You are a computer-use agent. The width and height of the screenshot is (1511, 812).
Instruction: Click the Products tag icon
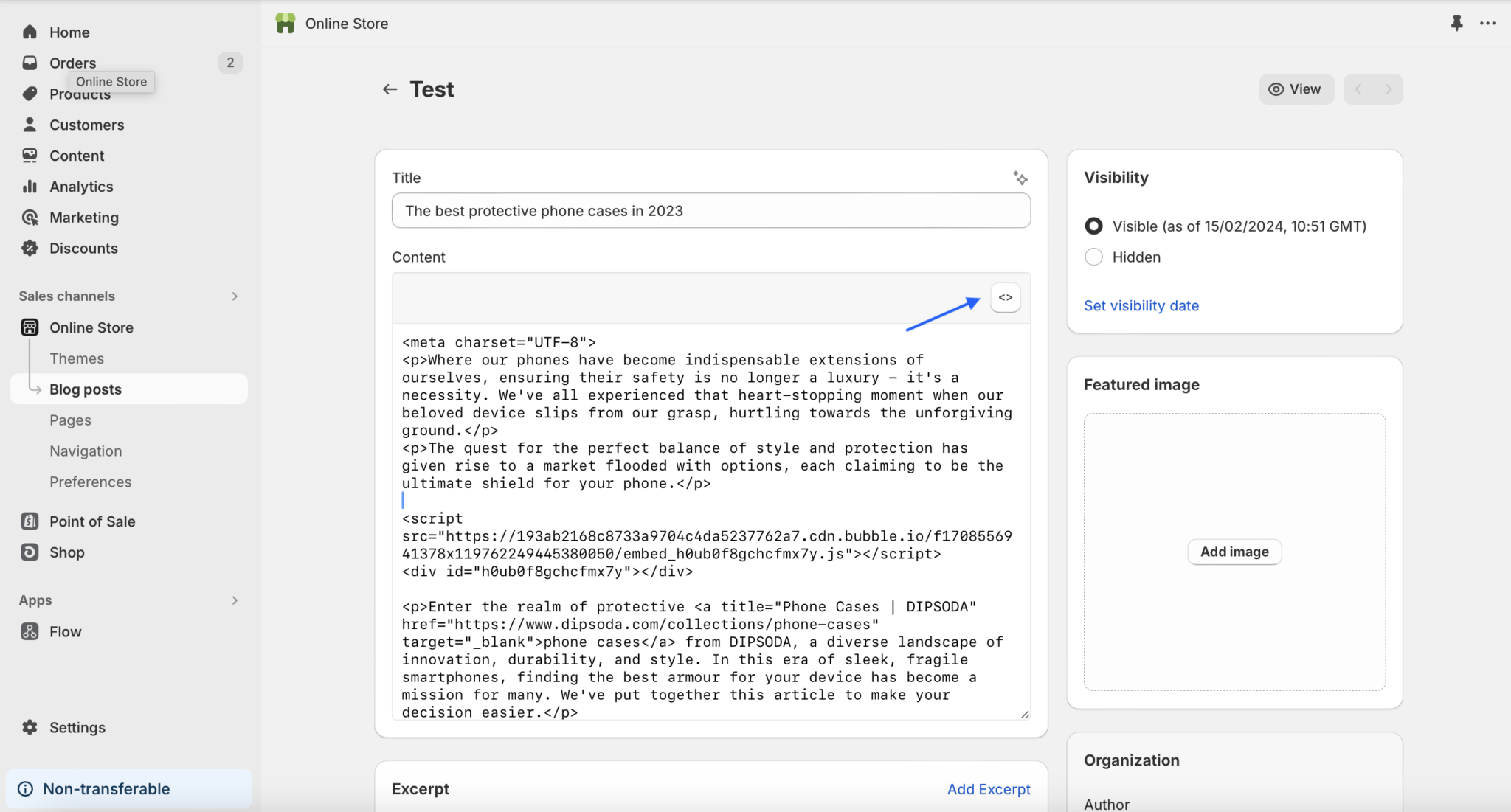30,94
